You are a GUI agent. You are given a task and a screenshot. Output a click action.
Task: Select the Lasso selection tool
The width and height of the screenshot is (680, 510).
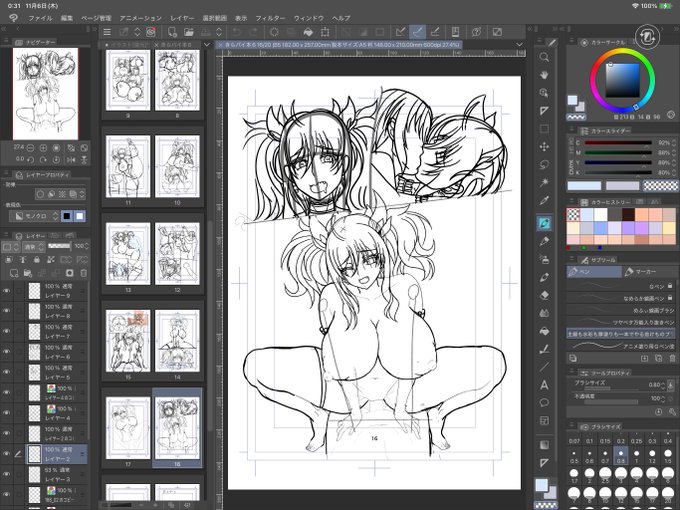(544, 164)
